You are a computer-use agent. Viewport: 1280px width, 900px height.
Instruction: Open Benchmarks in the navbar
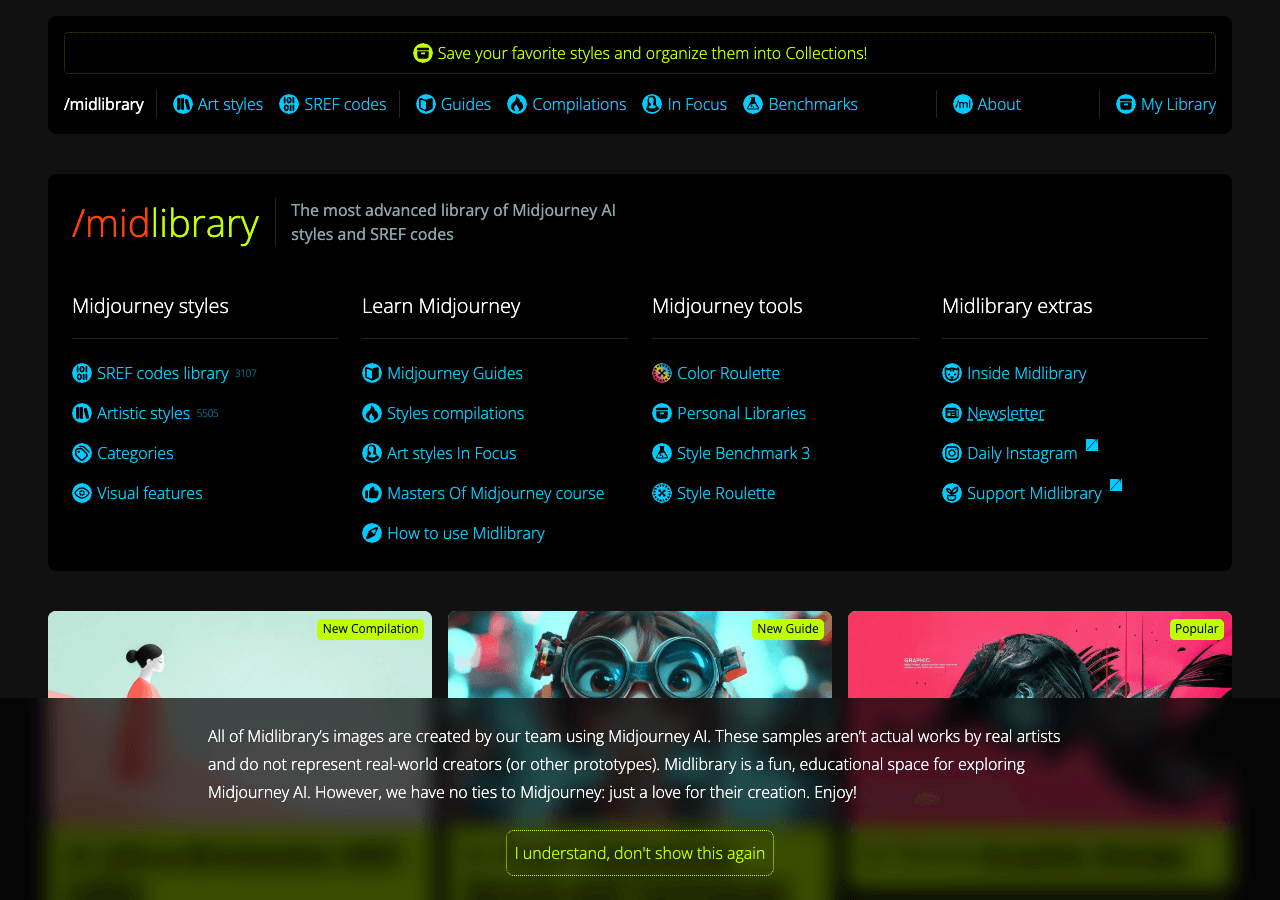click(801, 104)
